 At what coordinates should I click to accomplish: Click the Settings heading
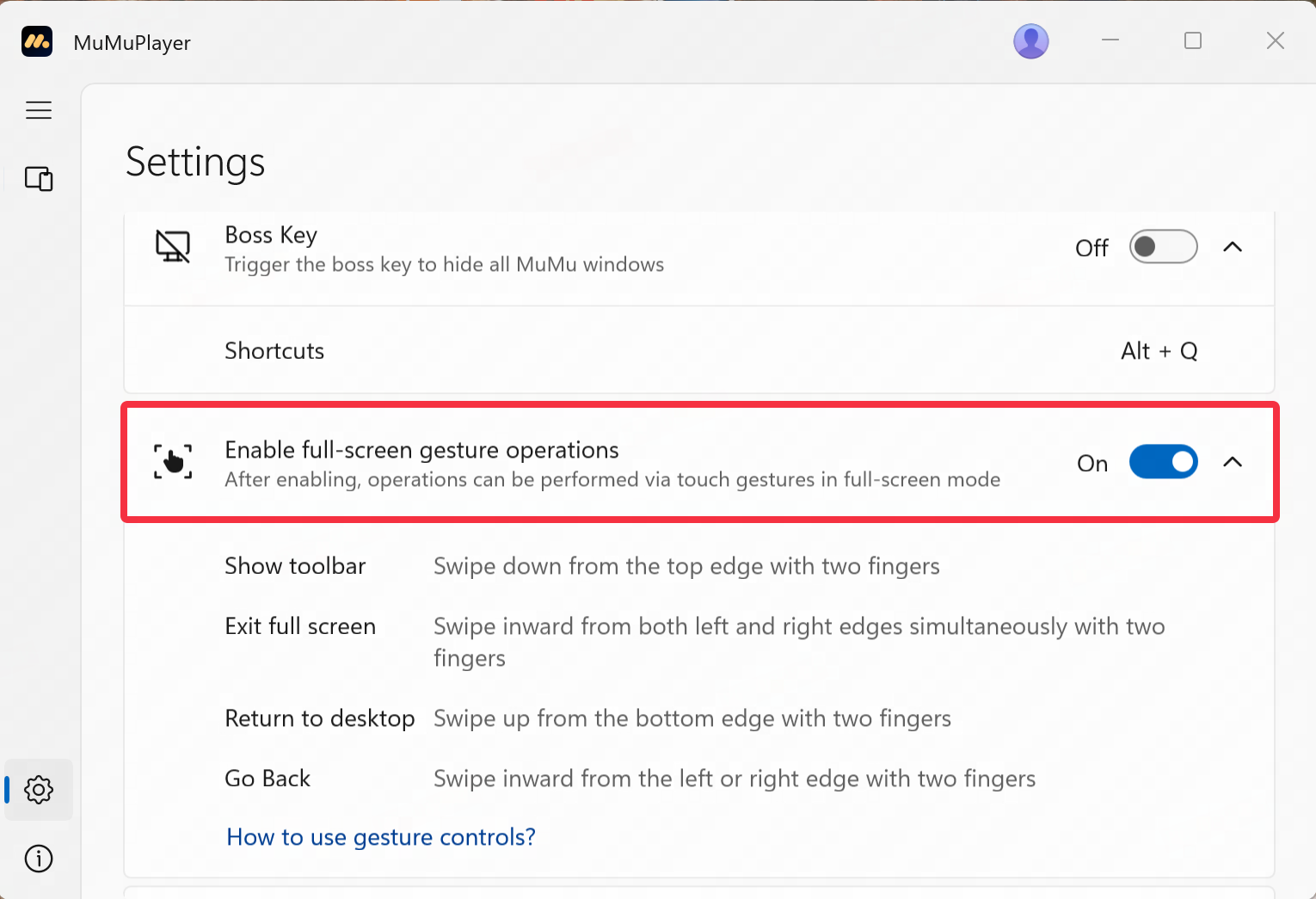pos(195,162)
